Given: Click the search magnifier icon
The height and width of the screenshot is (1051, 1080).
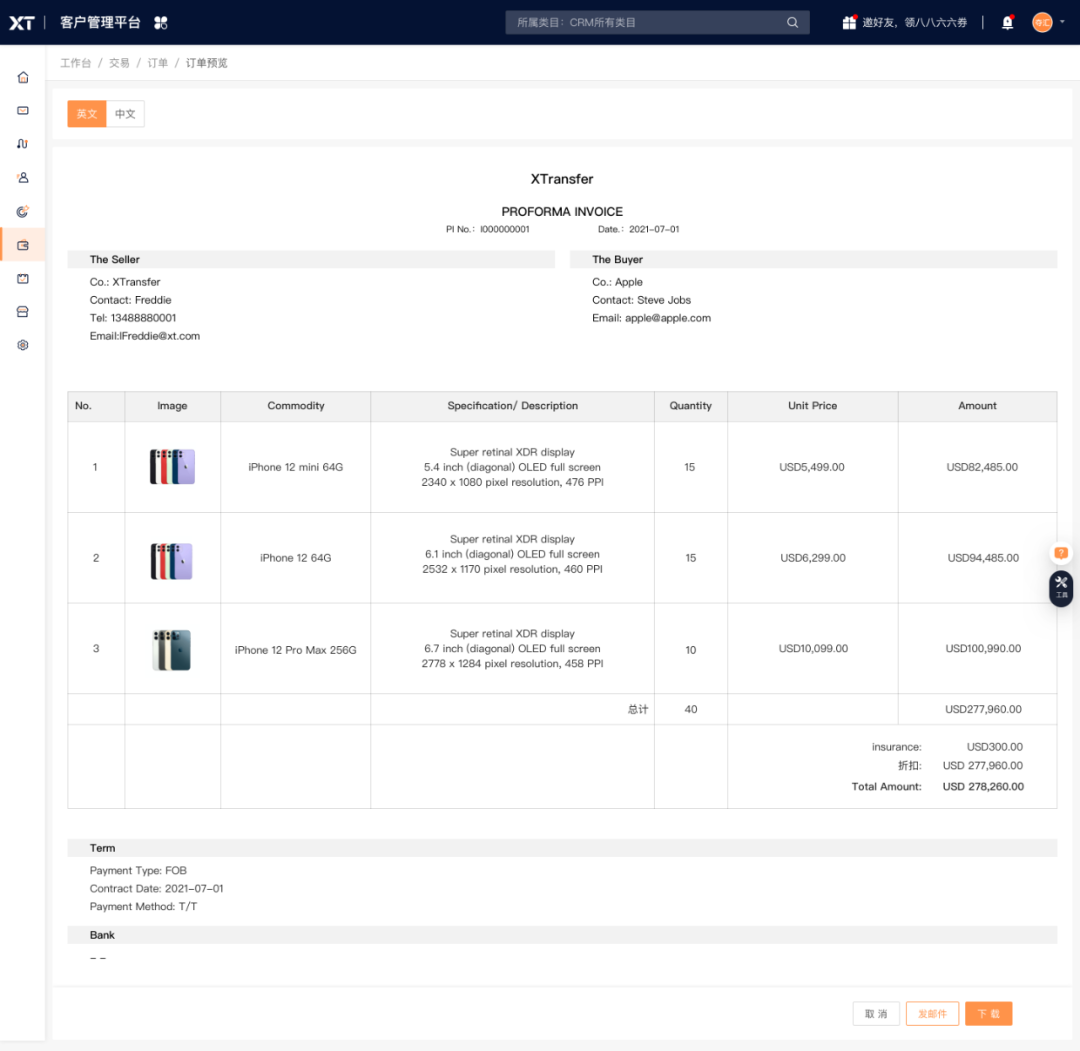Looking at the screenshot, I should (x=792, y=23).
